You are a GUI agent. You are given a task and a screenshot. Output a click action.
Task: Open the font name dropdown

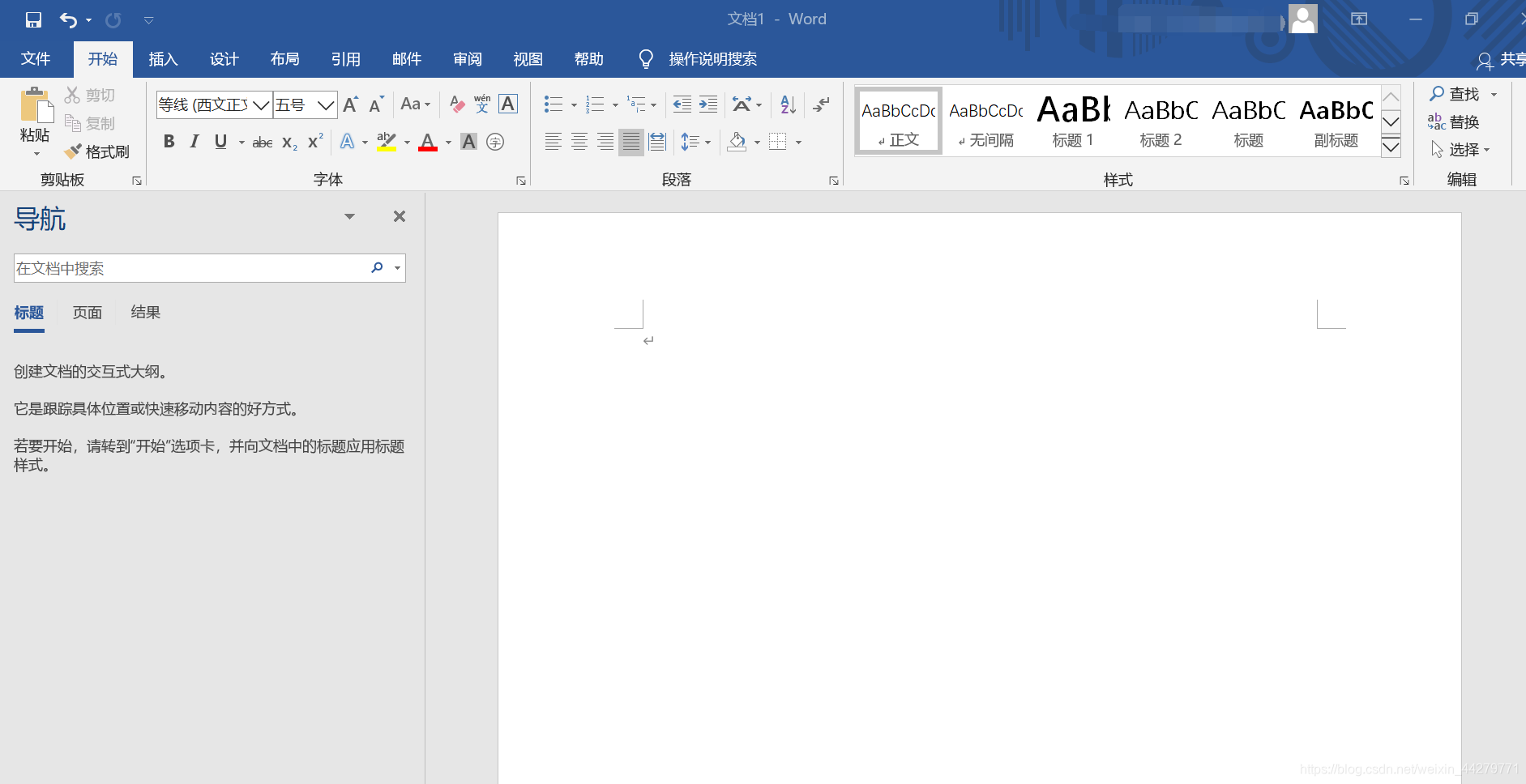(261, 105)
